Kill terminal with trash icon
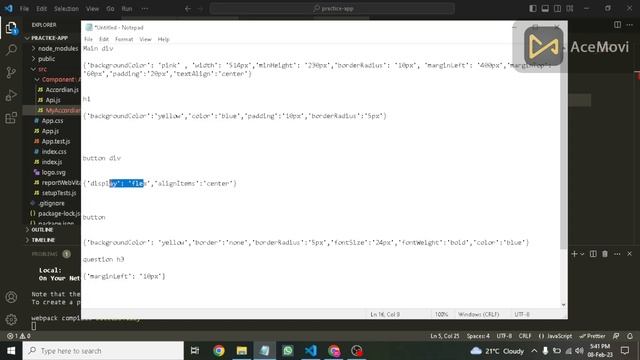640x360 pixels. coord(605,254)
